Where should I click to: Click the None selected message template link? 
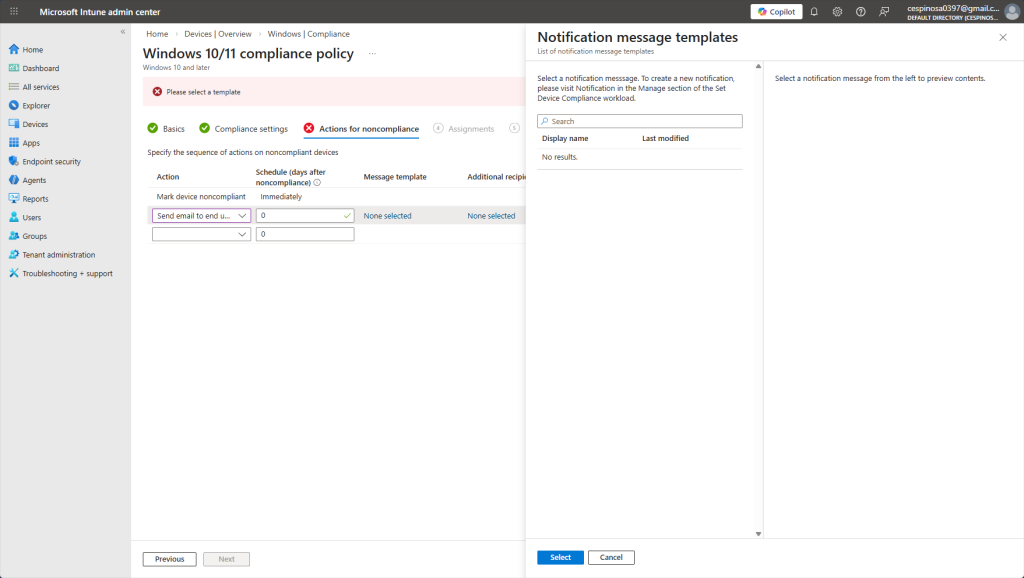pyautogui.click(x=387, y=216)
